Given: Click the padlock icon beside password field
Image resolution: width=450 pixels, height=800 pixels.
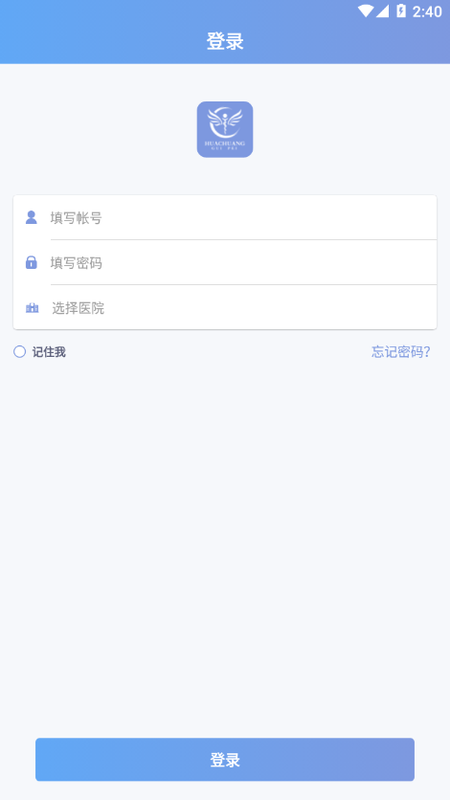Looking at the screenshot, I should (x=32, y=262).
